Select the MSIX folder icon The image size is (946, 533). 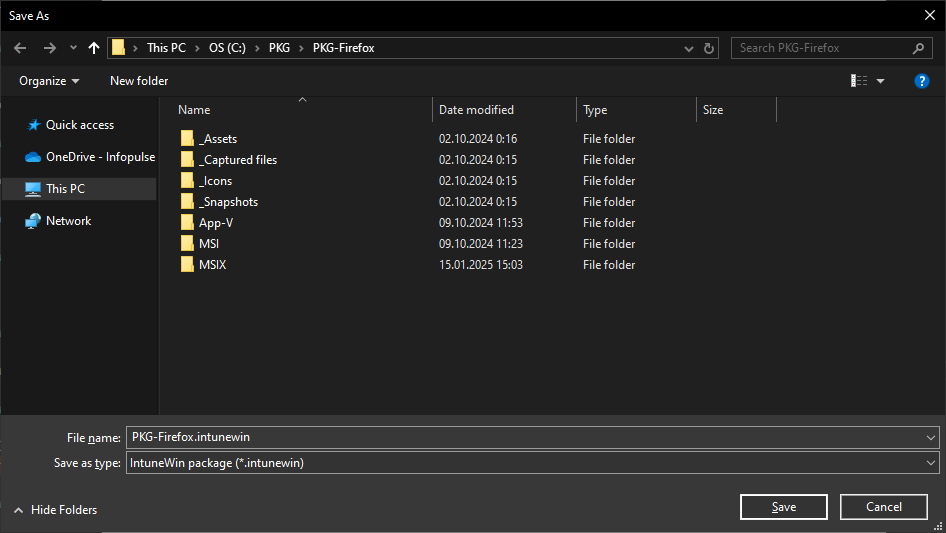pos(187,264)
